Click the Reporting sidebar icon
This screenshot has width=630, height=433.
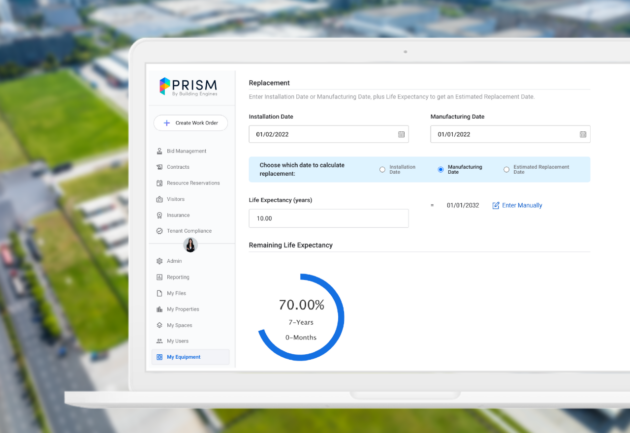159,277
